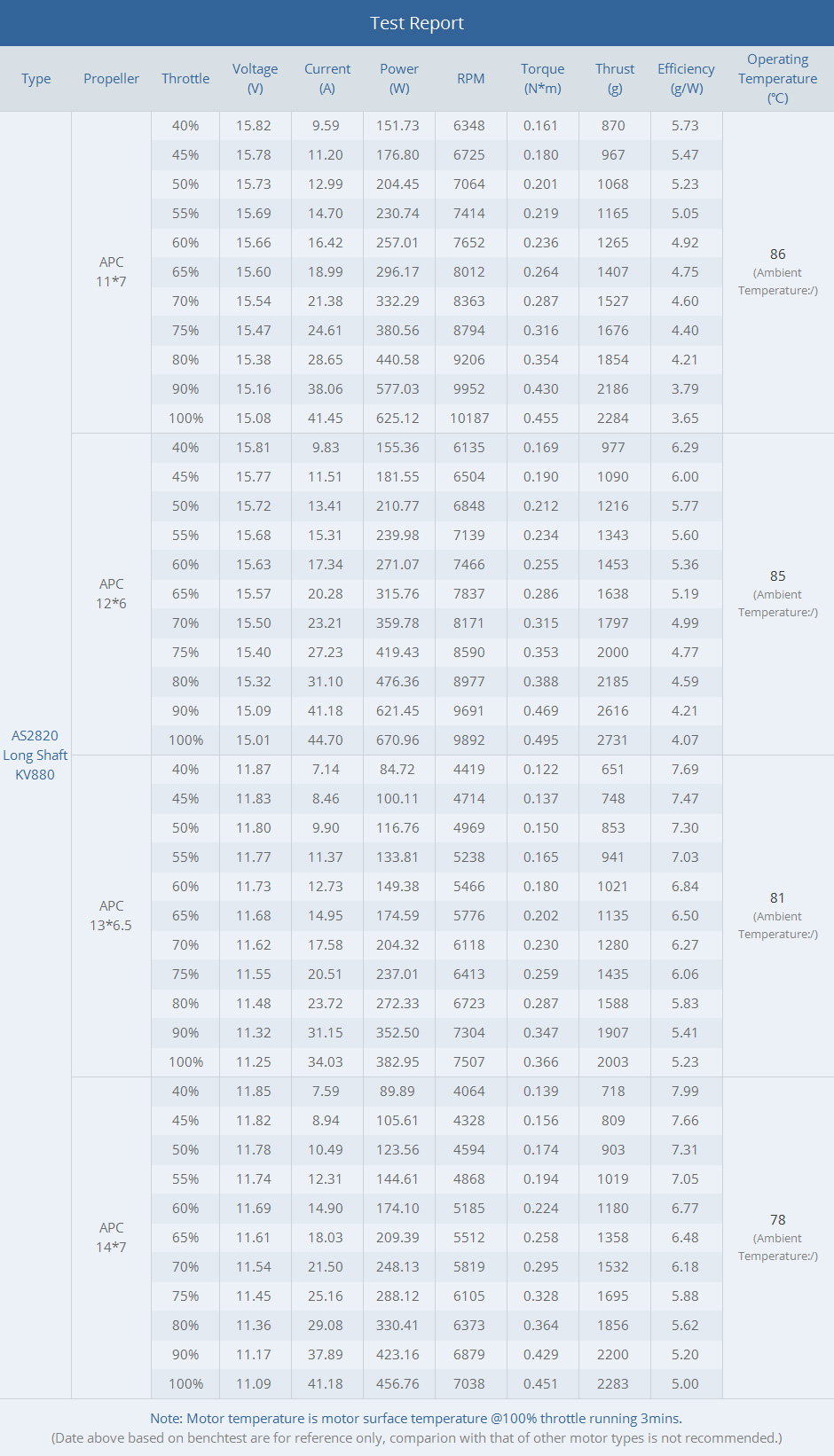Select the Operating Temperature column header
834x1456 pixels.
tap(777, 79)
